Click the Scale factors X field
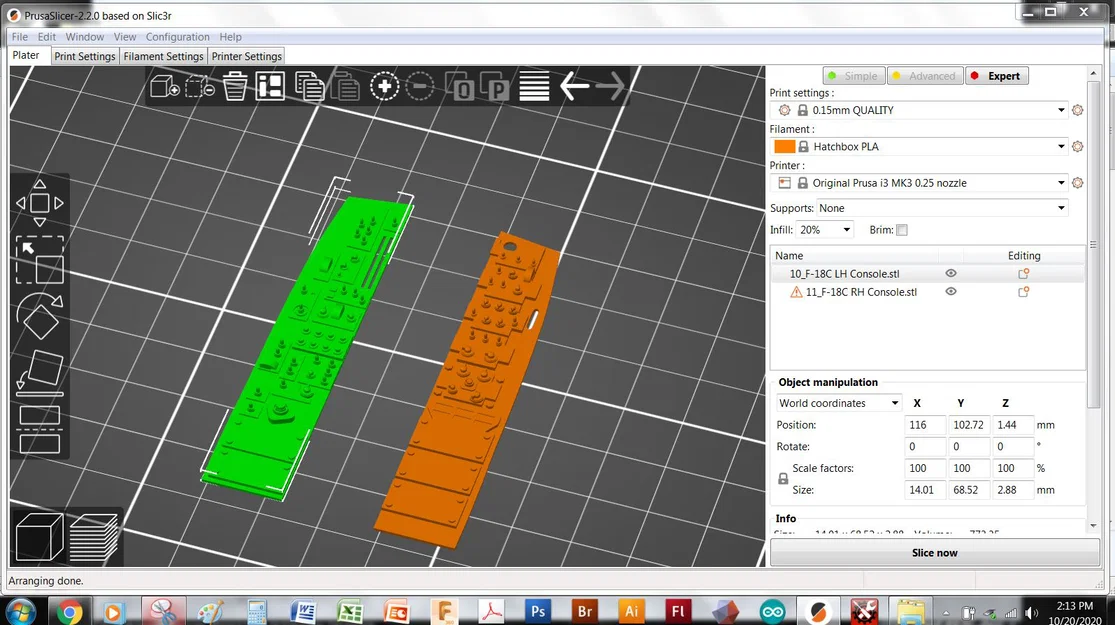The height and width of the screenshot is (625, 1115). tap(924, 469)
